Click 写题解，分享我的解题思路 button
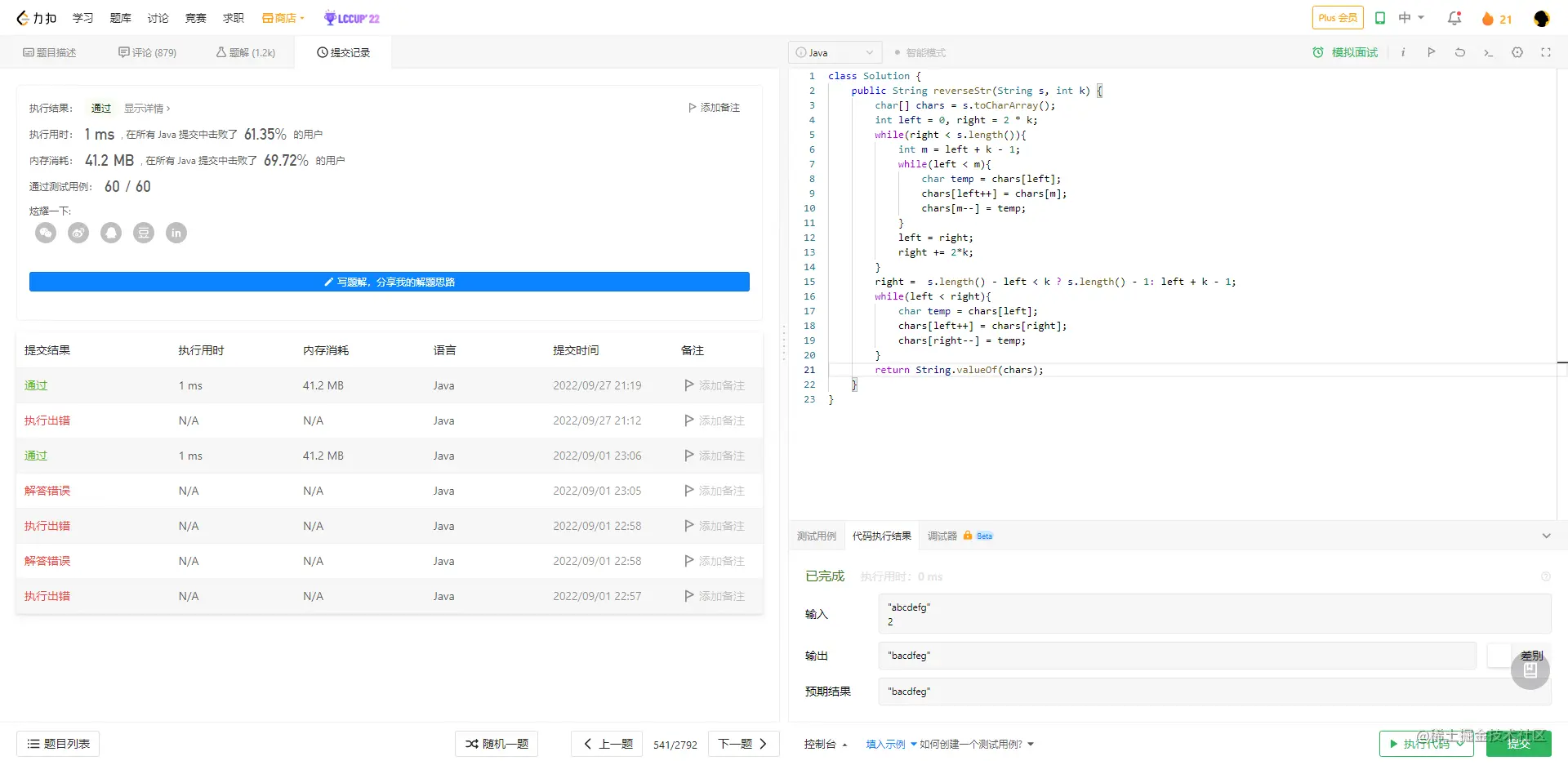Image resolution: width=1568 pixels, height=765 pixels. point(390,282)
